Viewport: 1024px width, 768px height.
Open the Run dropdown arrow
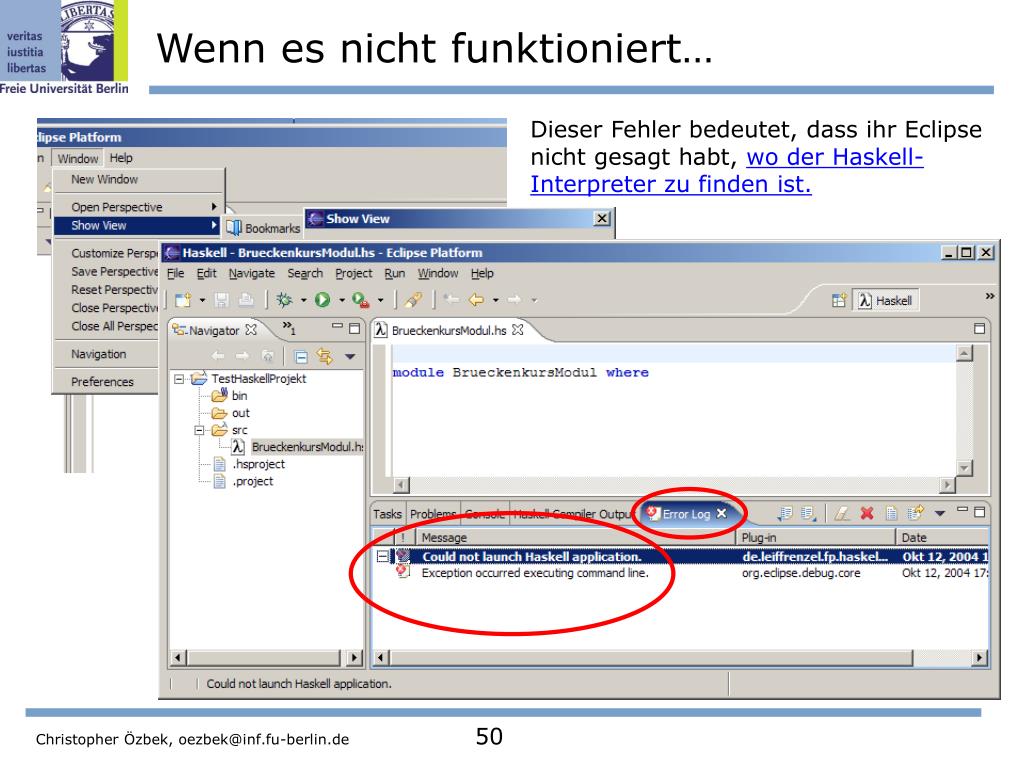pos(342,300)
